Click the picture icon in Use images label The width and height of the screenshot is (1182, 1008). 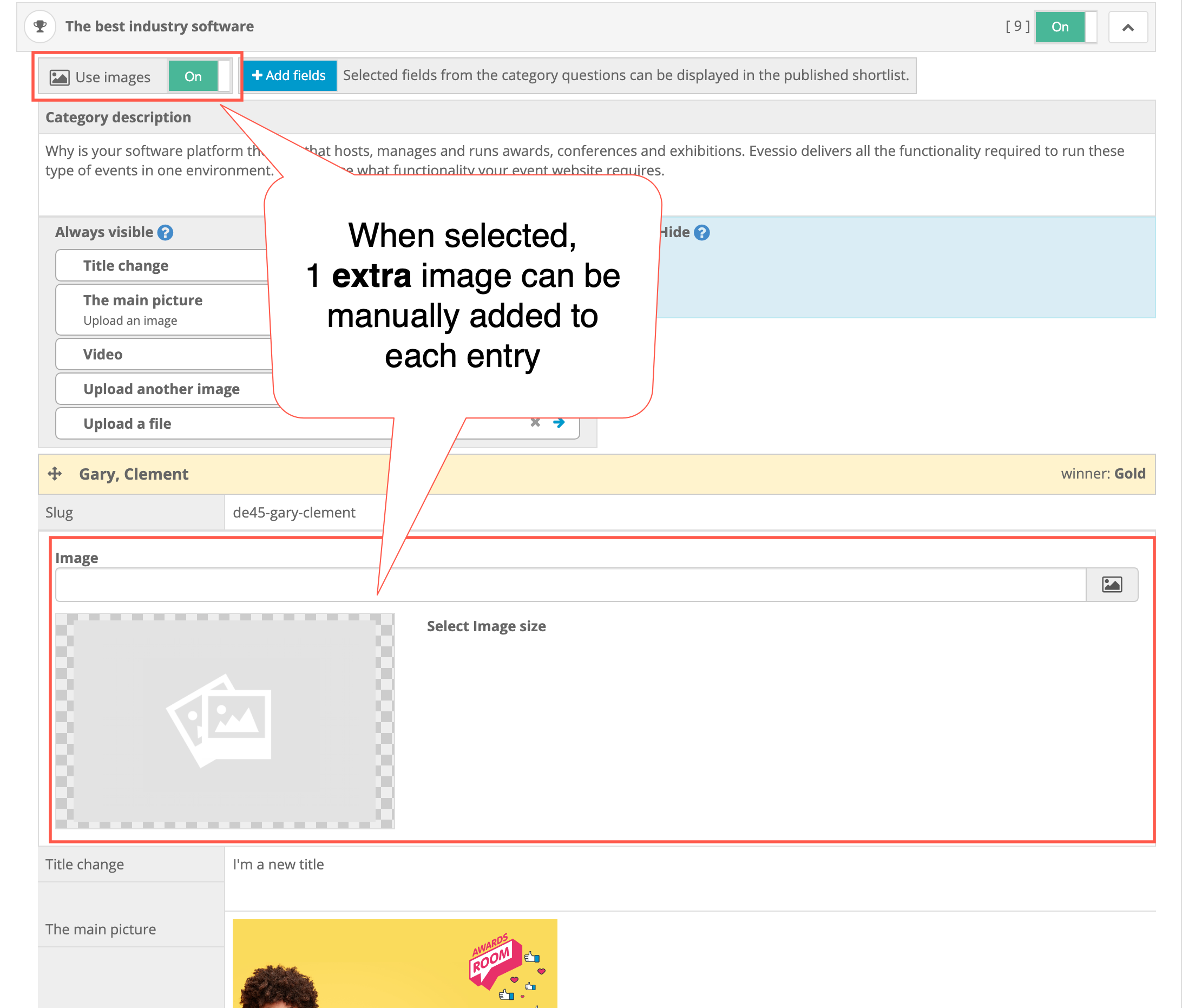click(60, 77)
